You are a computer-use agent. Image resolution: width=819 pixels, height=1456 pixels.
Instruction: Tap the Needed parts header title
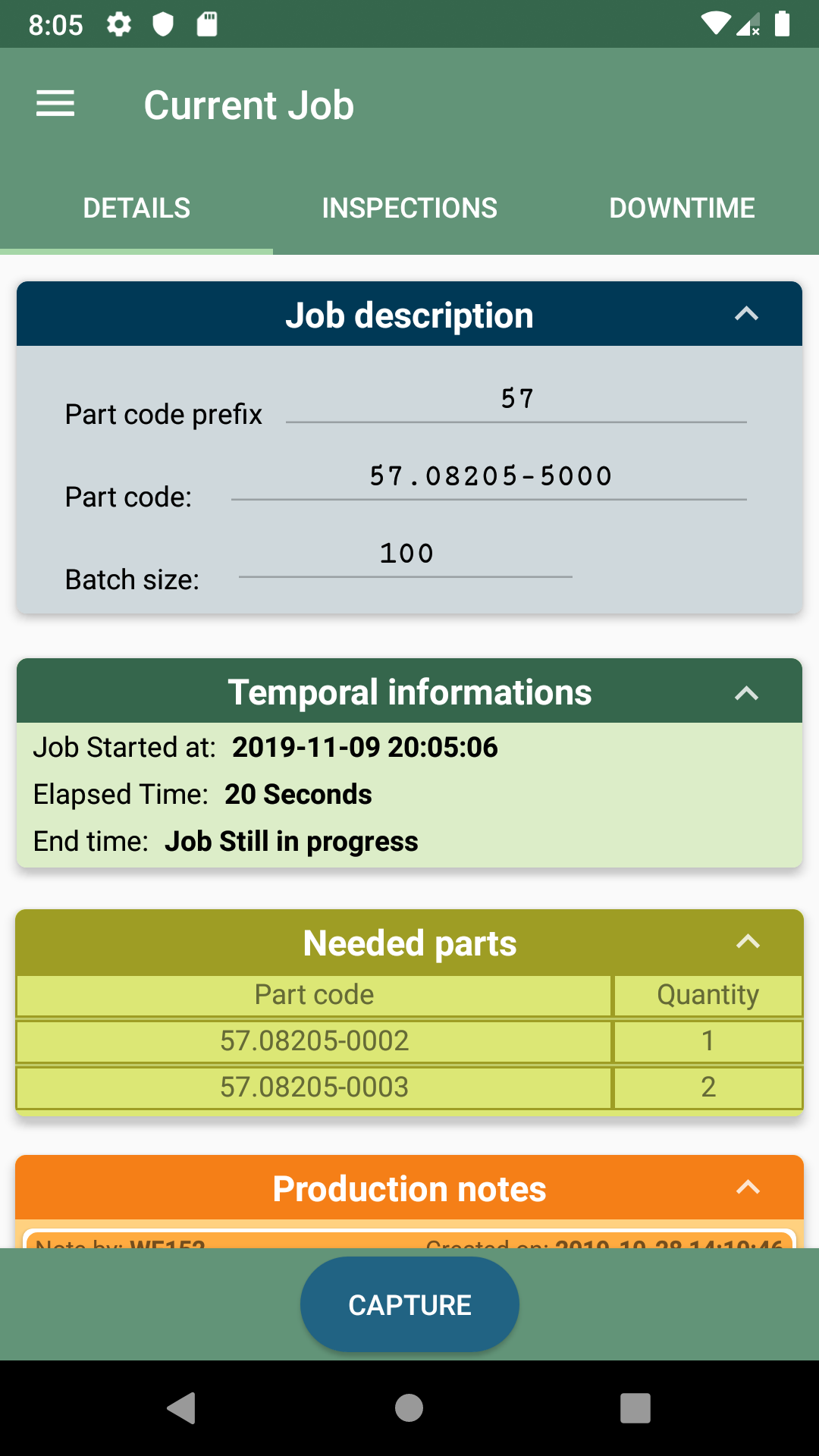tap(409, 943)
